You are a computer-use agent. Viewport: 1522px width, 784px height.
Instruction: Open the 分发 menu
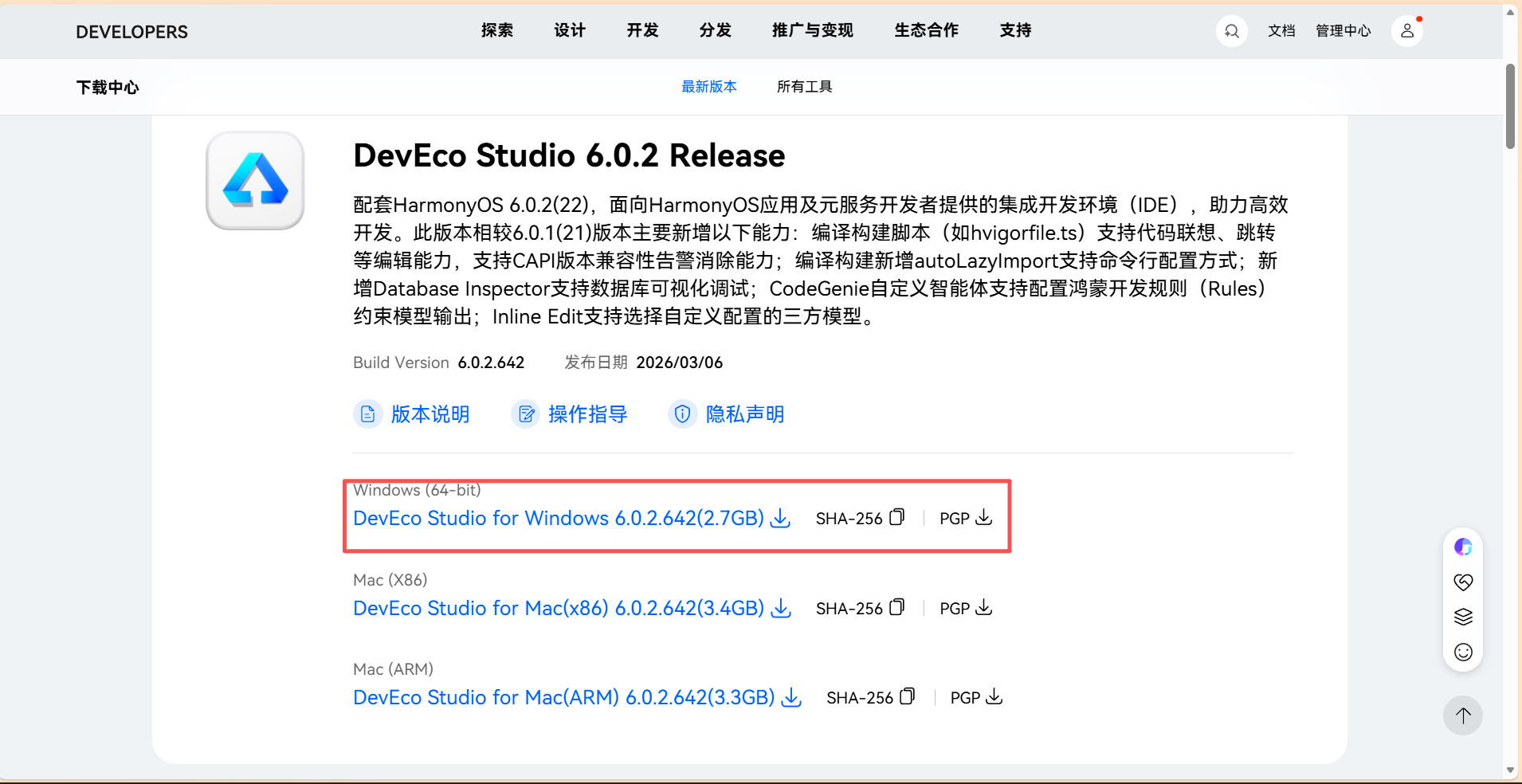716,30
